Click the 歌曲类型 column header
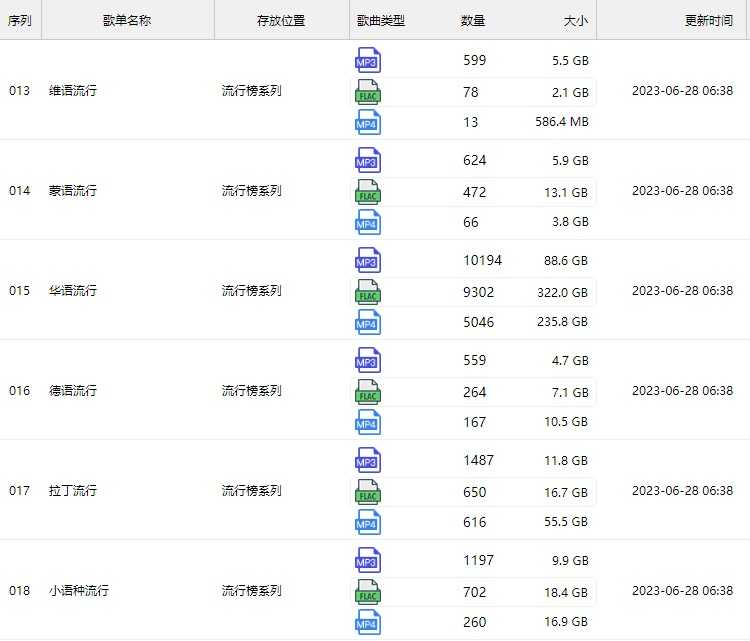Image resolution: width=750 pixels, height=641 pixels. tap(381, 21)
